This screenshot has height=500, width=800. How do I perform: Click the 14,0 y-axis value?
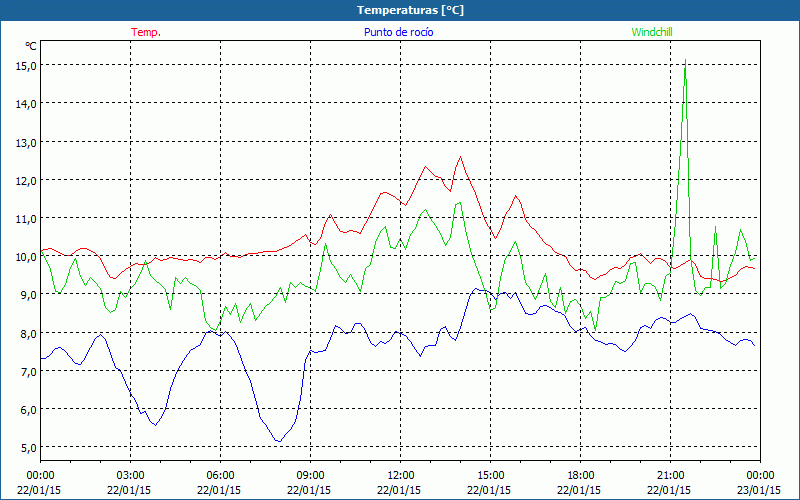point(26,104)
